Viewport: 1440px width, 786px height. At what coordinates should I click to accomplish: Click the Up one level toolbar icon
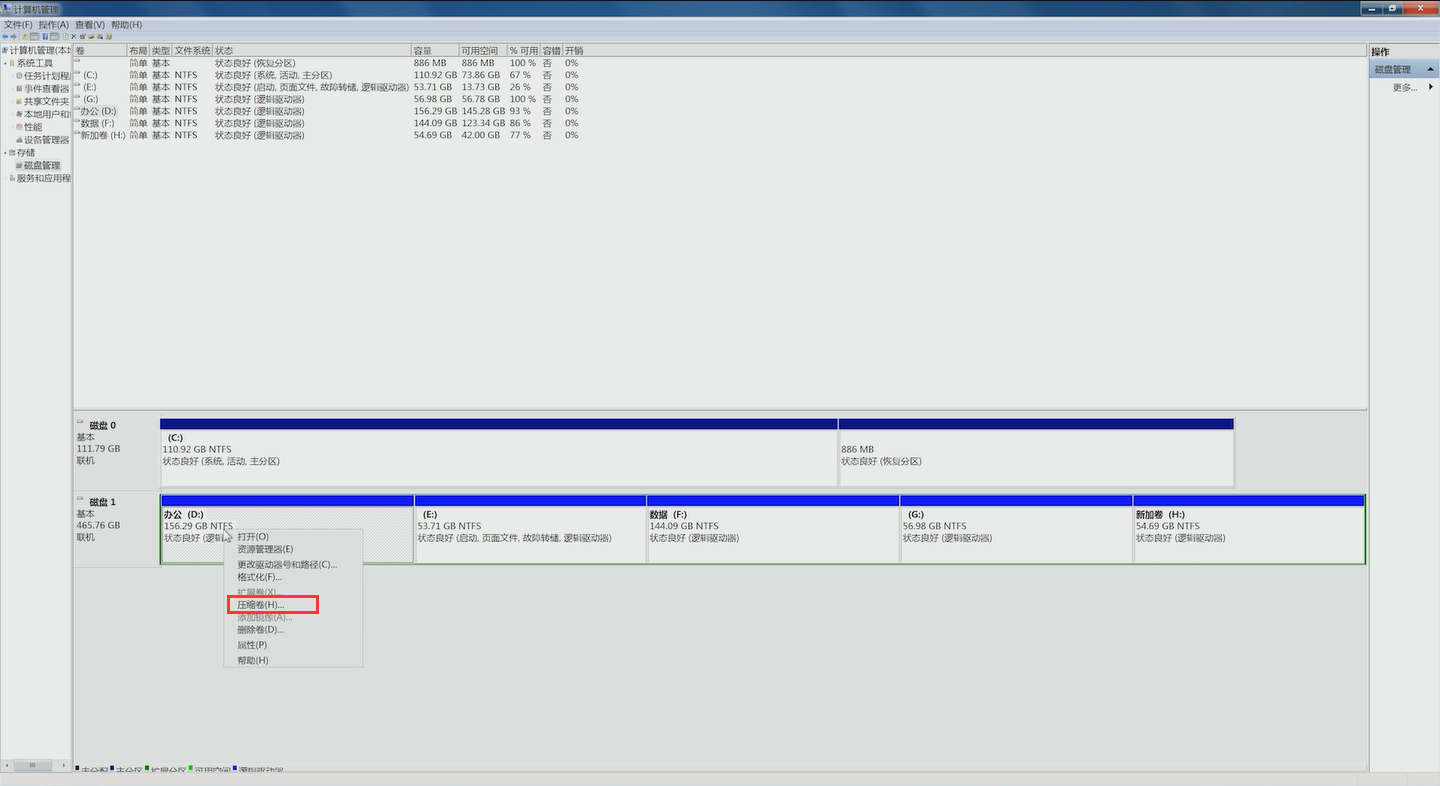25,36
